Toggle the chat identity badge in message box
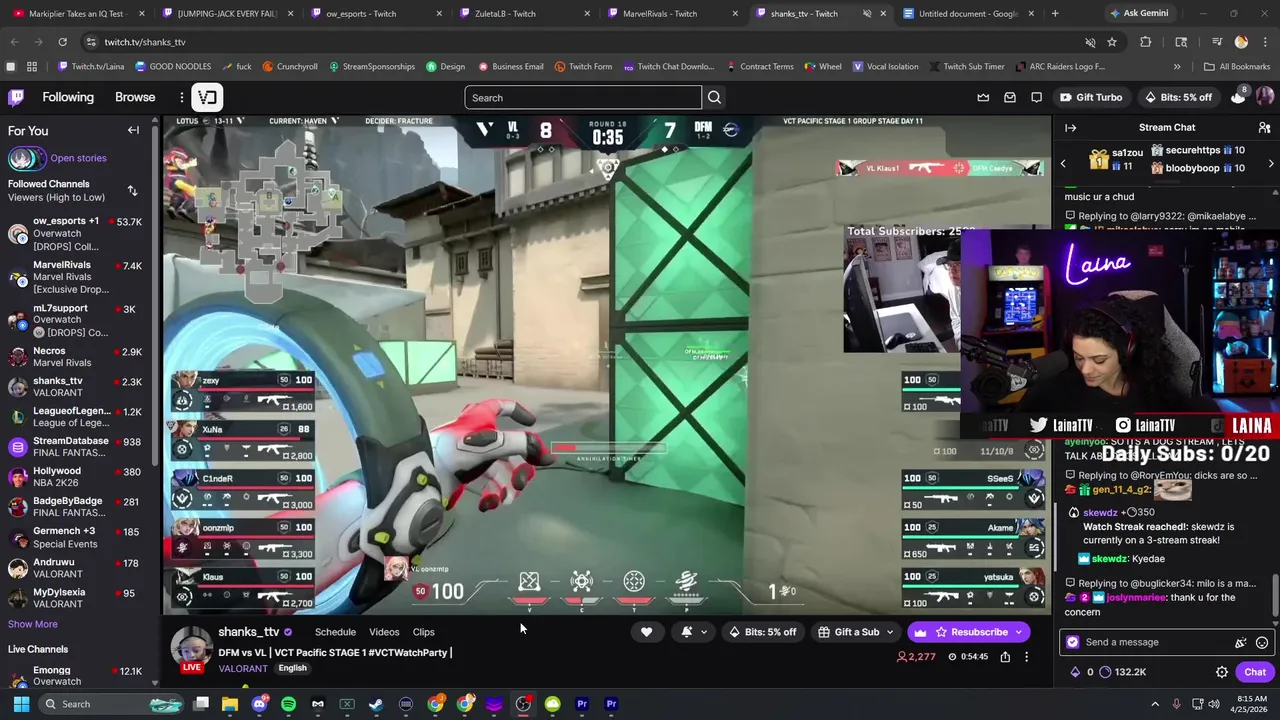The height and width of the screenshot is (720, 1280). pyautogui.click(x=1073, y=643)
